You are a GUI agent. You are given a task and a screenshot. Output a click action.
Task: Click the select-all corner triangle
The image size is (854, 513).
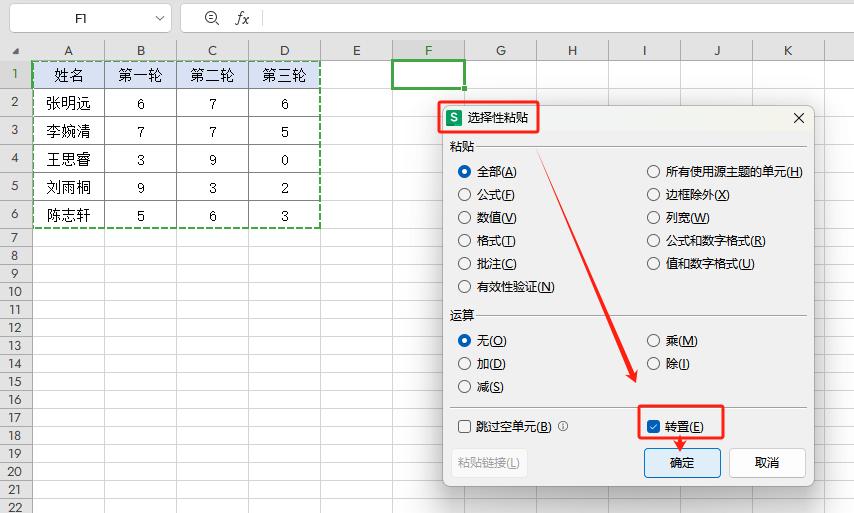click(16, 51)
